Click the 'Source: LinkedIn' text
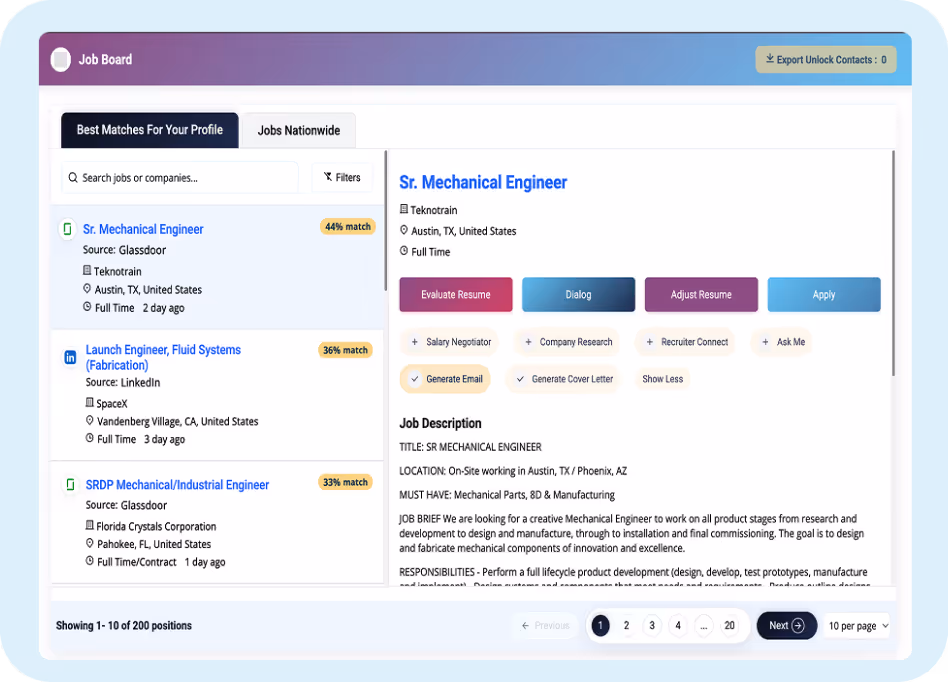The height and width of the screenshot is (682, 948). point(123,382)
